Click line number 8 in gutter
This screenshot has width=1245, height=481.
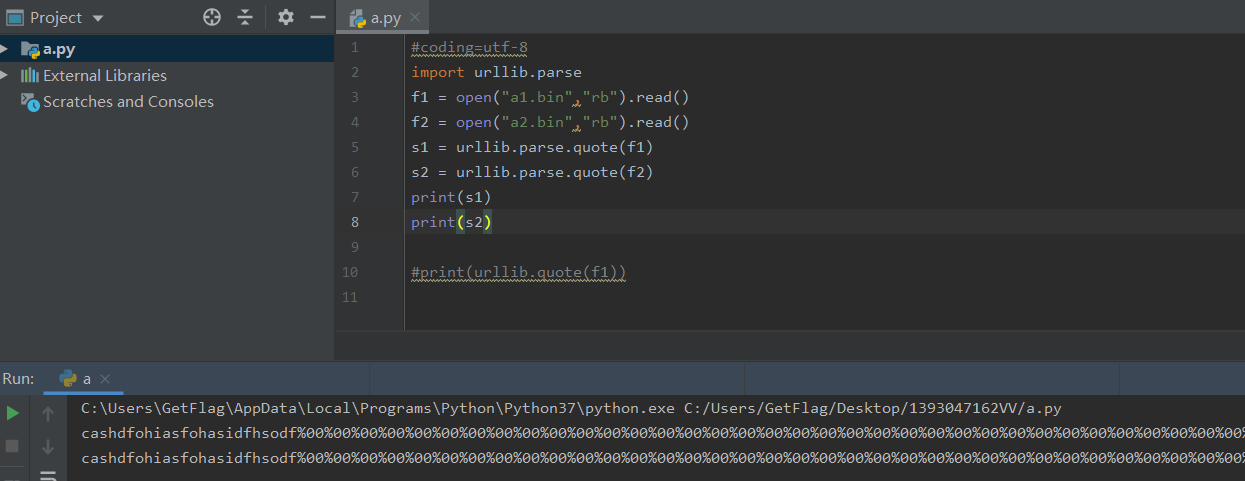[354, 222]
